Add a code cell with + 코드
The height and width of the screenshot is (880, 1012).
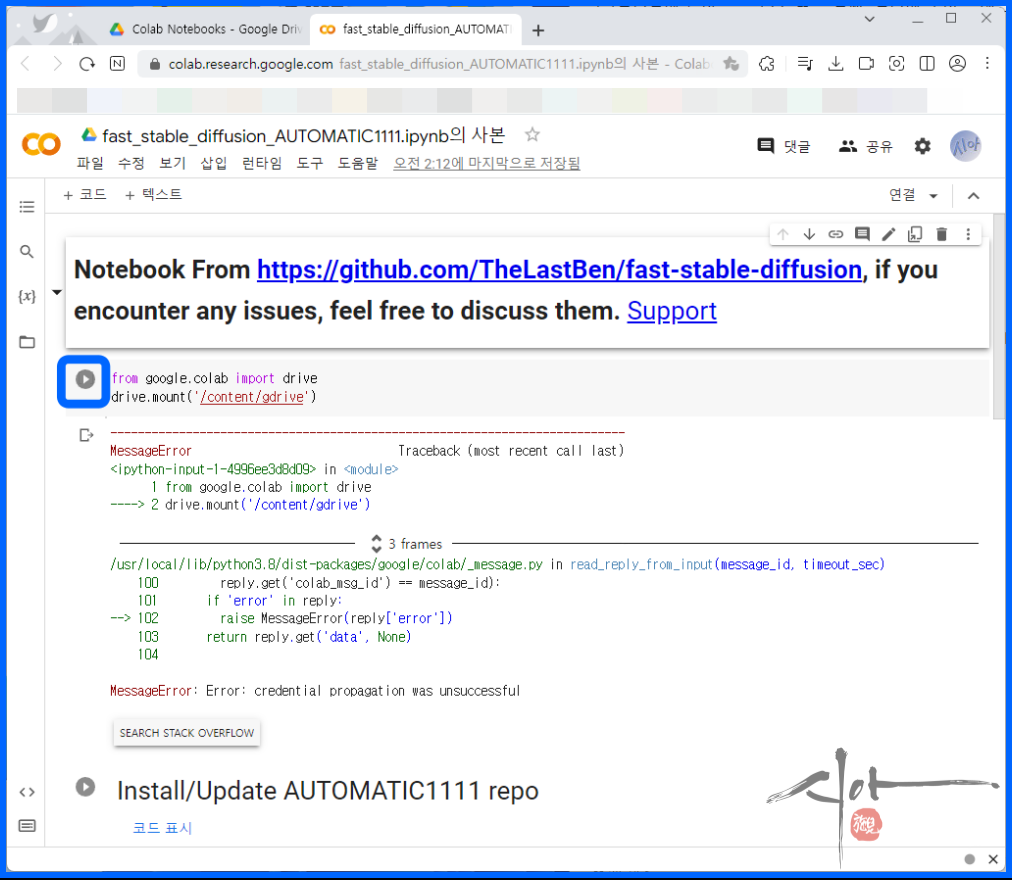tap(85, 195)
